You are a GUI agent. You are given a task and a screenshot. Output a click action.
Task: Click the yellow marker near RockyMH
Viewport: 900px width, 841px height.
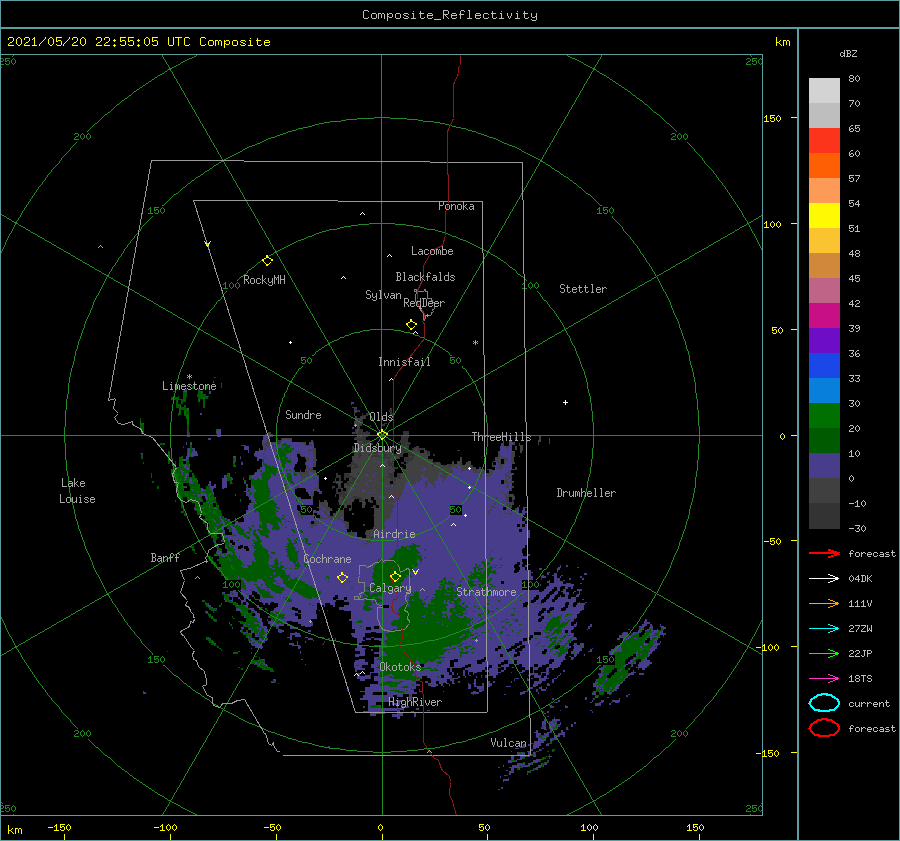click(x=267, y=260)
